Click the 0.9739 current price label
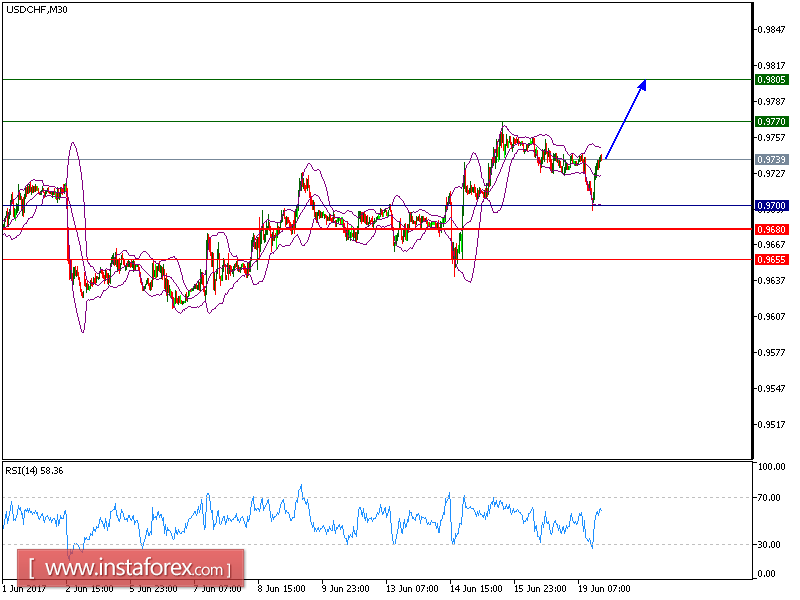The image size is (800, 600). point(771,160)
